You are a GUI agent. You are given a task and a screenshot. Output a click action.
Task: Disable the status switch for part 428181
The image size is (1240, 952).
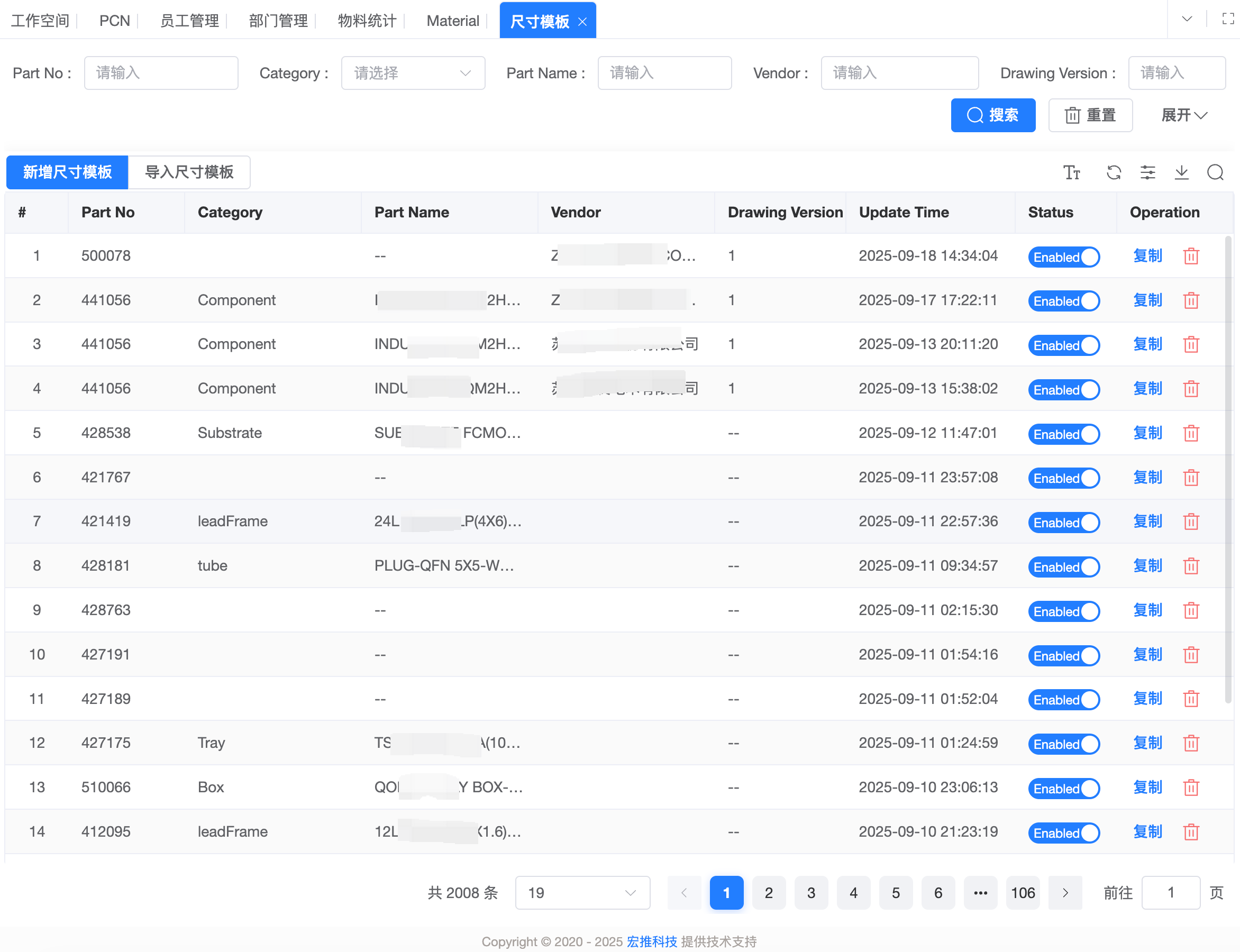click(x=1064, y=566)
